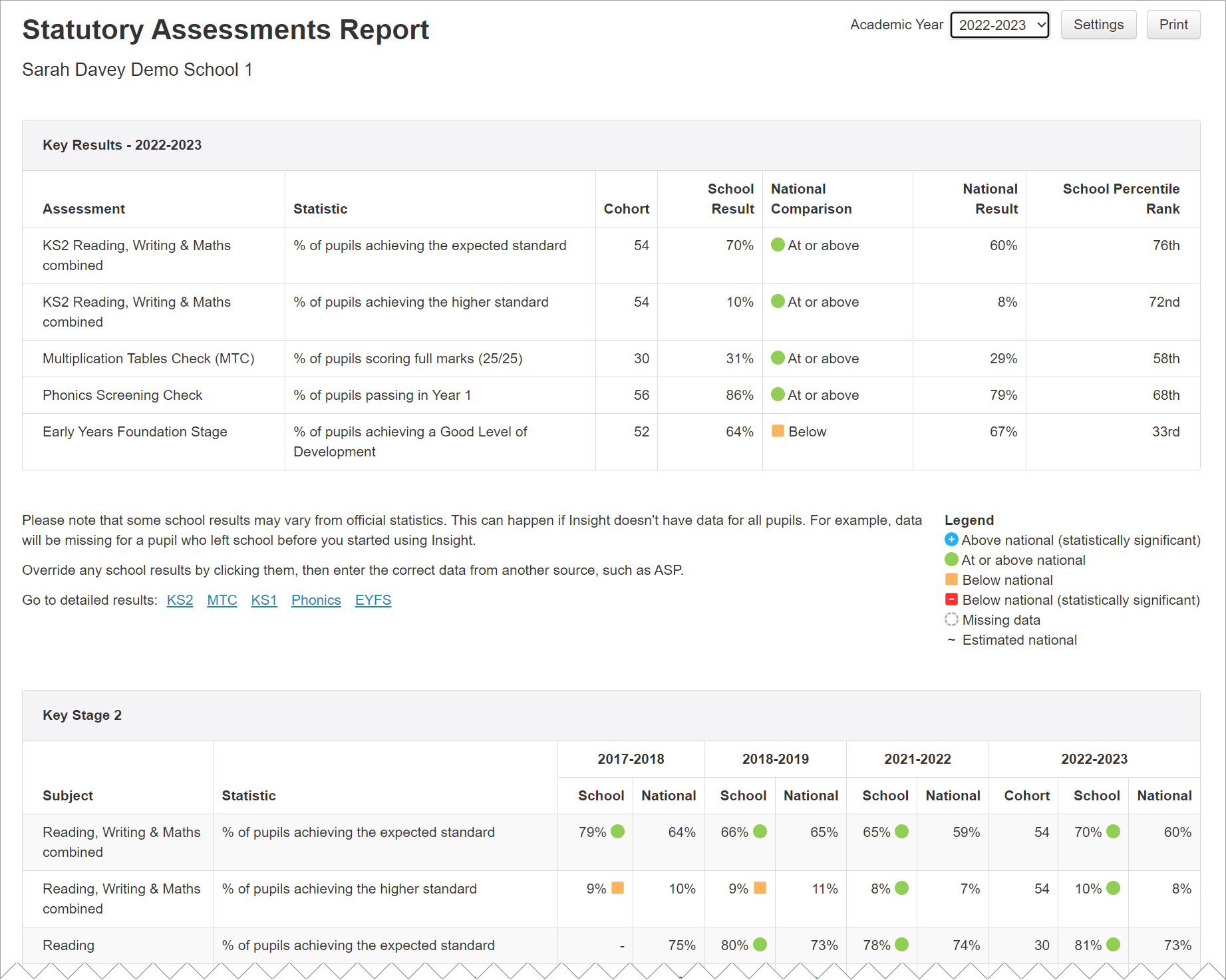This screenshot has width=1226, height=980.
Task: Click the 76th School Percentile Rank value
Action: pyautogui.click(x=1166, y=245)
